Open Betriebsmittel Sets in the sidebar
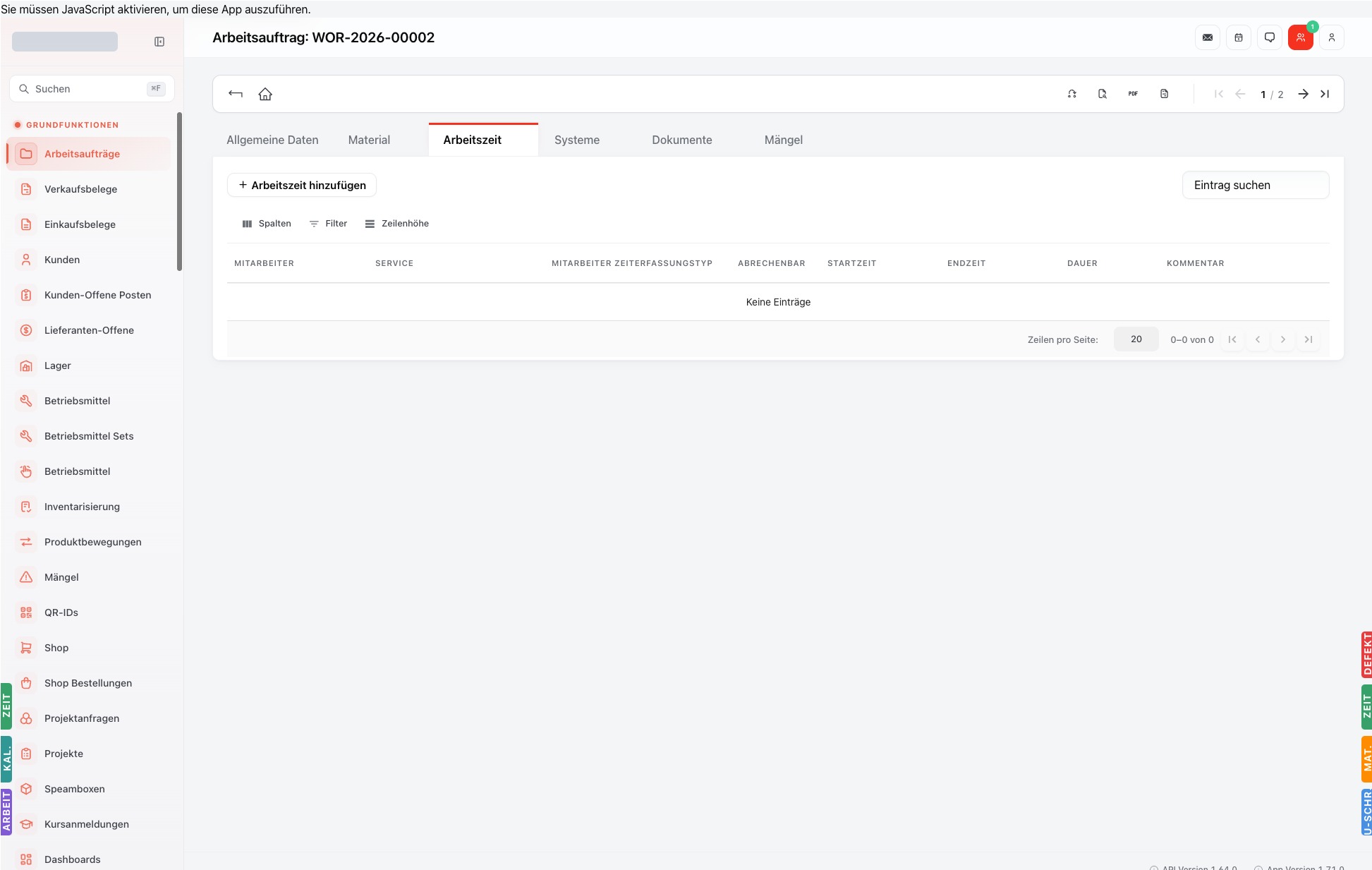1372x870 pixels. pos(89,436)
